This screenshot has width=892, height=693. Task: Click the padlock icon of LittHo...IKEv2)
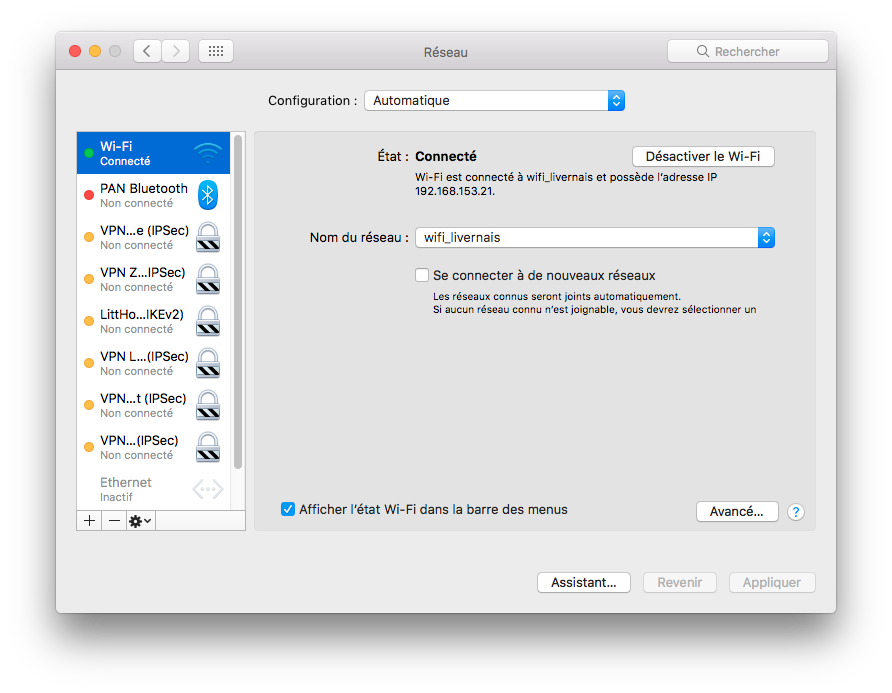208,321
